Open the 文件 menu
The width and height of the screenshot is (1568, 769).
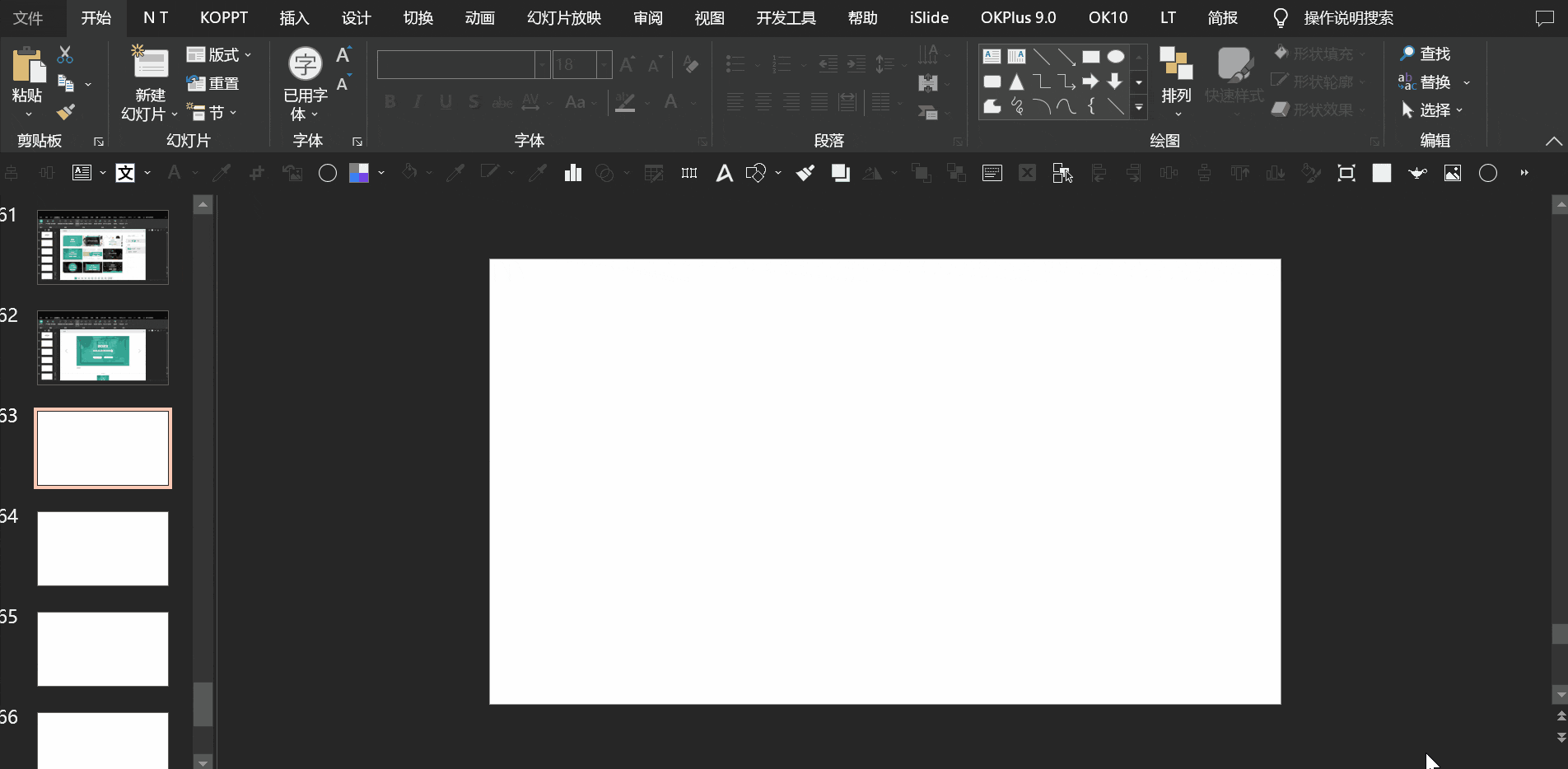[x=28, y=18]
